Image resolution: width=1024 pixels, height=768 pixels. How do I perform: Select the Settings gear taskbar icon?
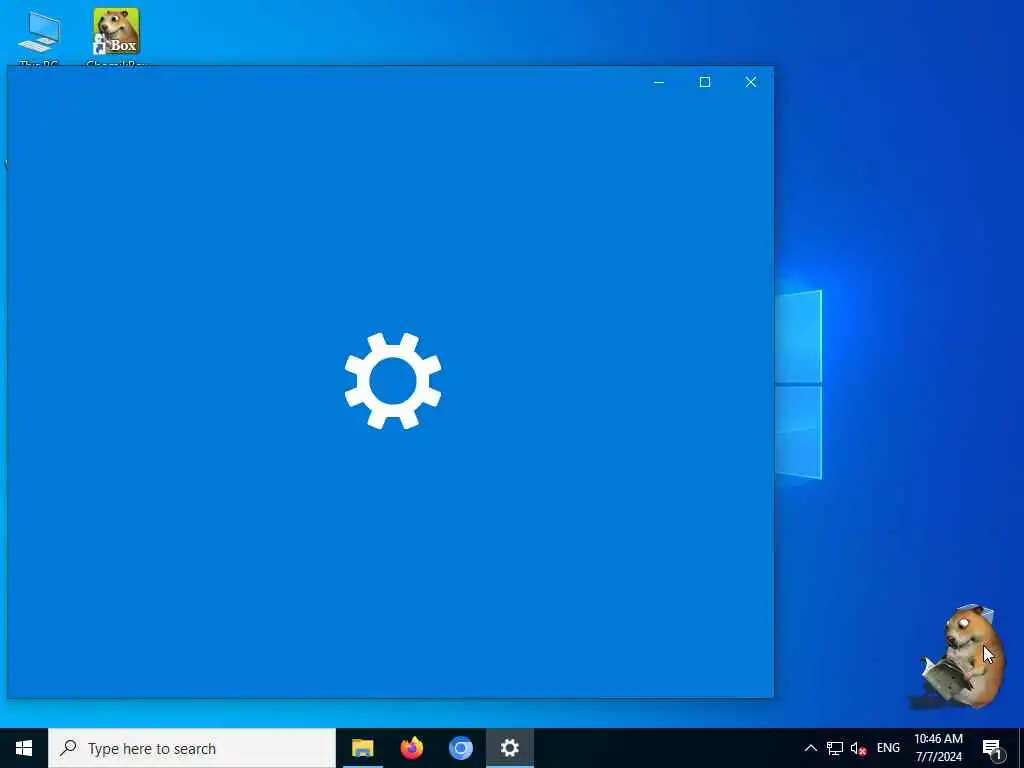point(509,748)
